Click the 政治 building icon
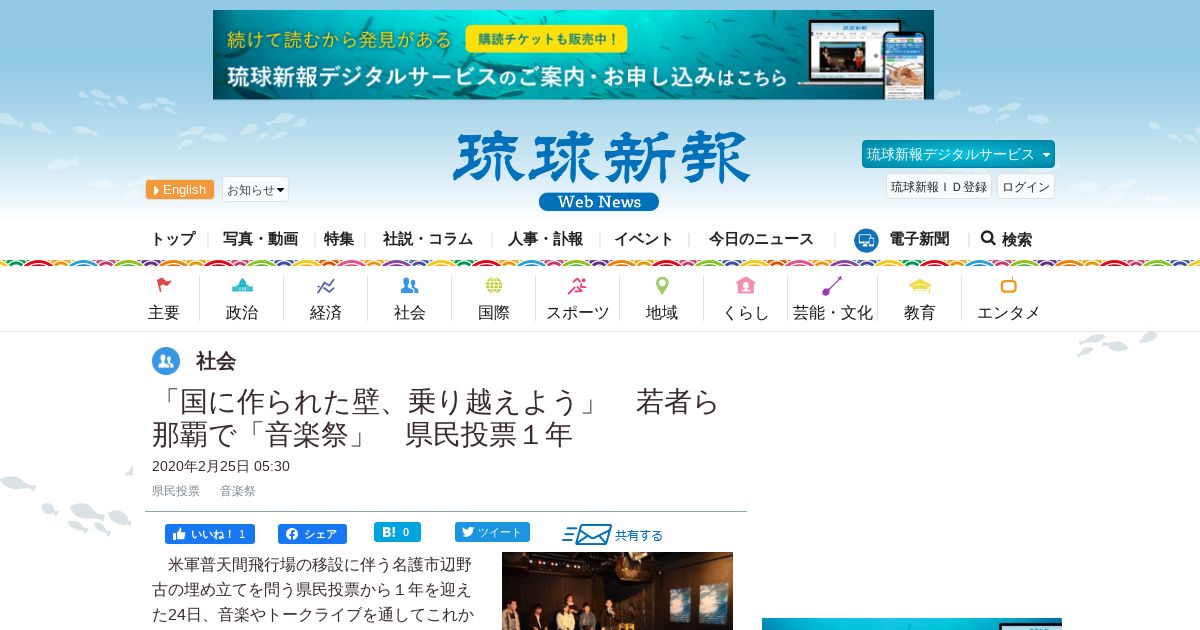Viewport: 1200px width, 630px height. (x=242, y=286)
